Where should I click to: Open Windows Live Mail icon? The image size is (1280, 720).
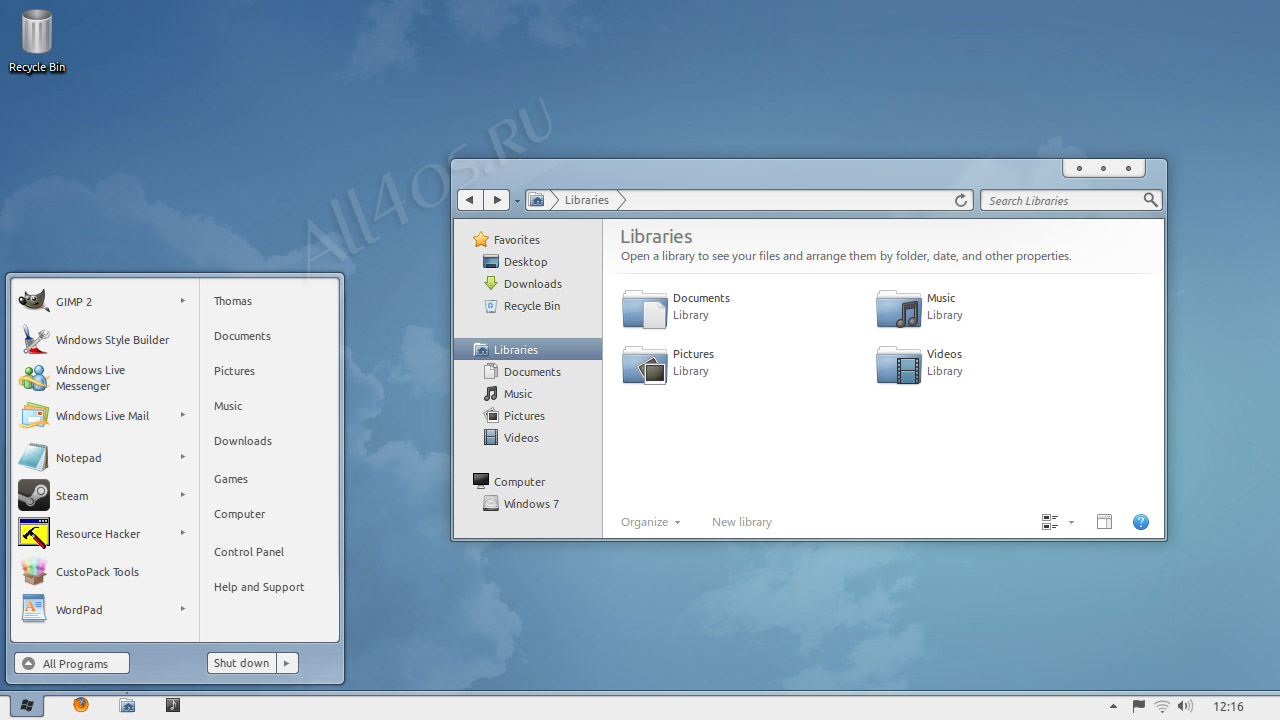[34, 415]
